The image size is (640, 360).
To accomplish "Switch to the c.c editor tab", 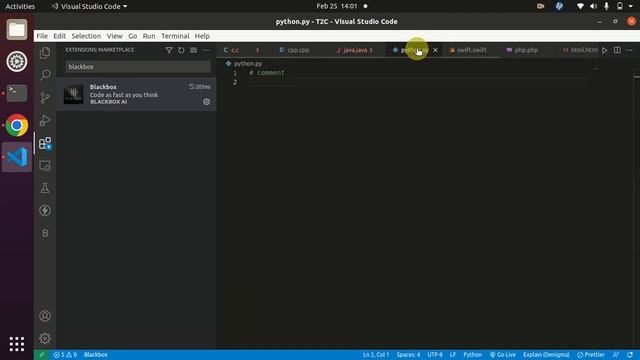I will (244, 50).
